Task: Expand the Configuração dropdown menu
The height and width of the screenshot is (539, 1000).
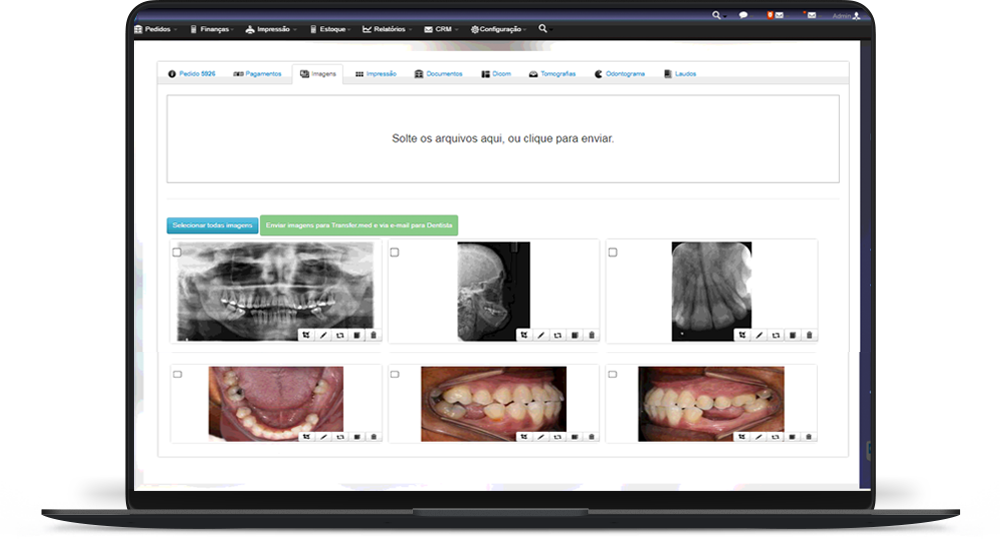Action: pyautogui.click(x=498, y=29)
